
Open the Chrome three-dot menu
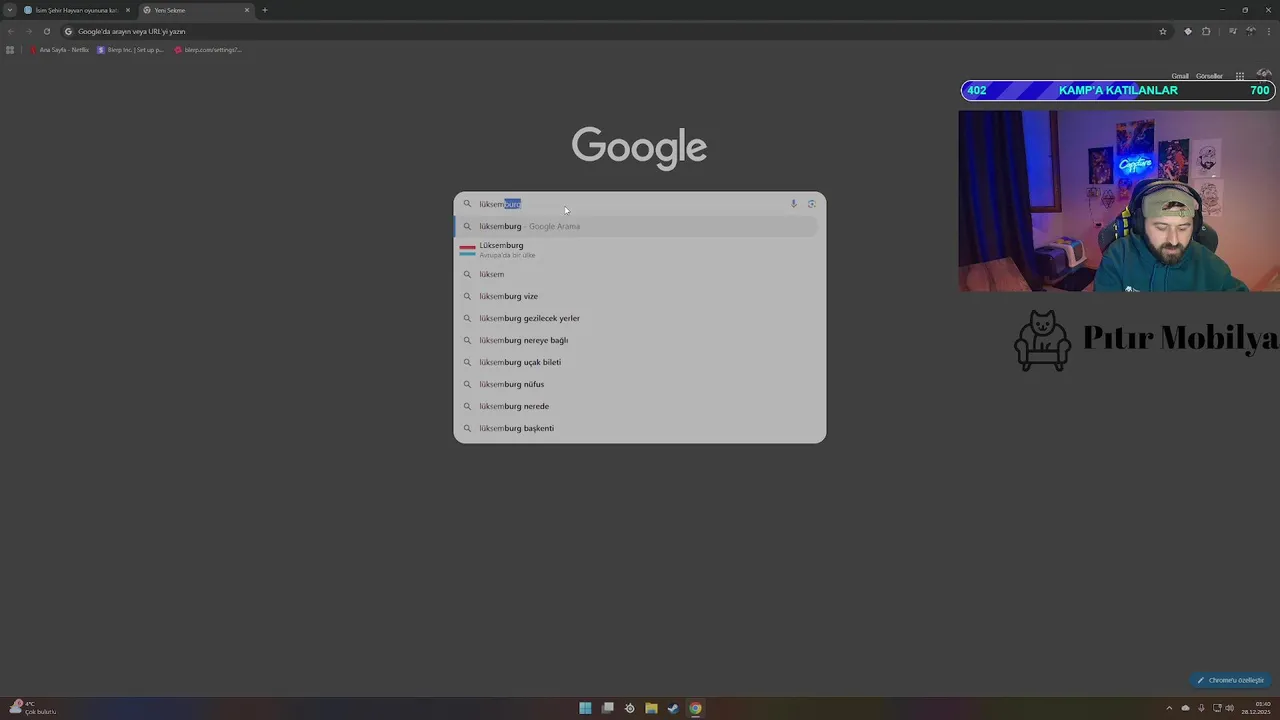point(1268,31)
